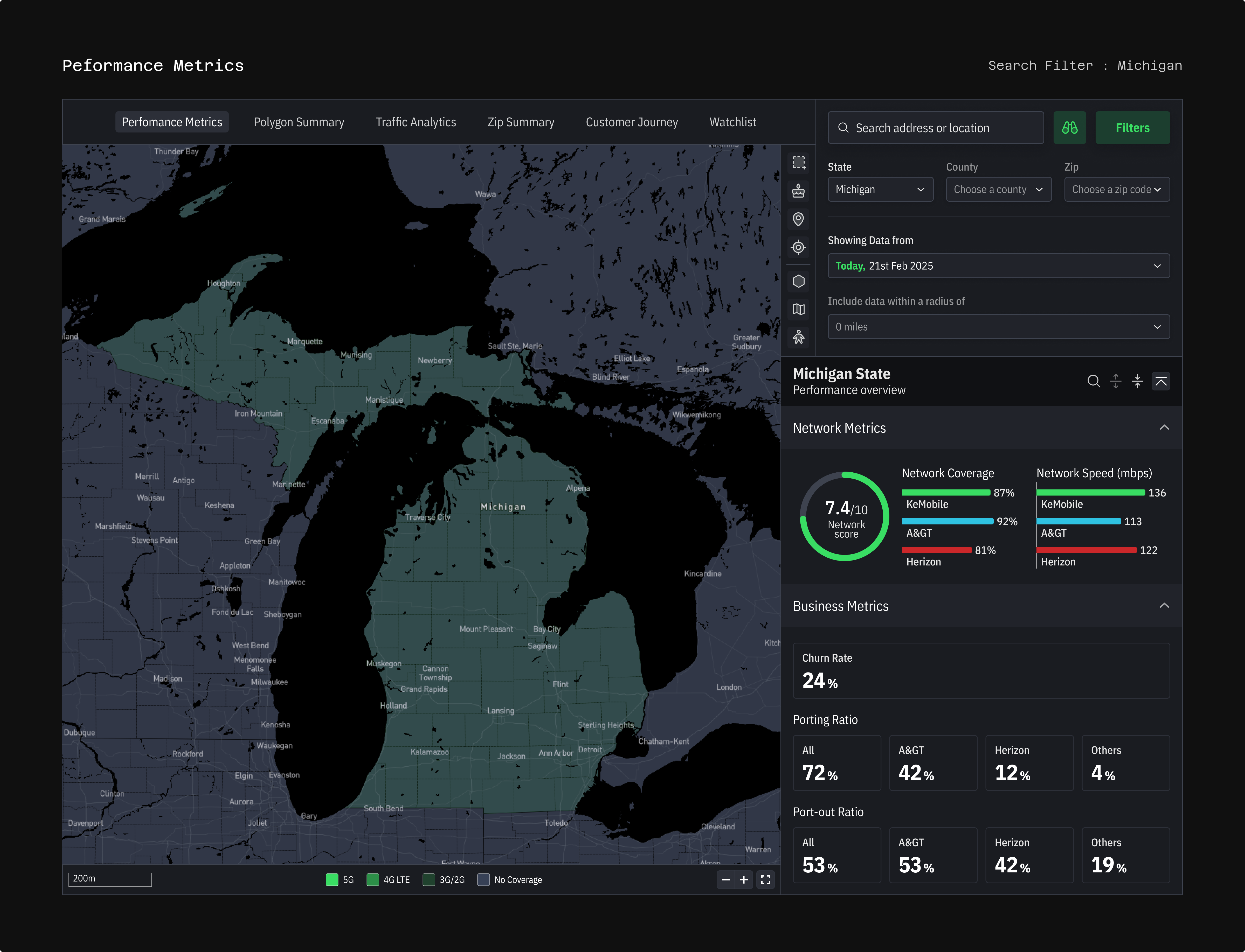
Task: Click the location pin map tool
Action: [x=799, y=219]
